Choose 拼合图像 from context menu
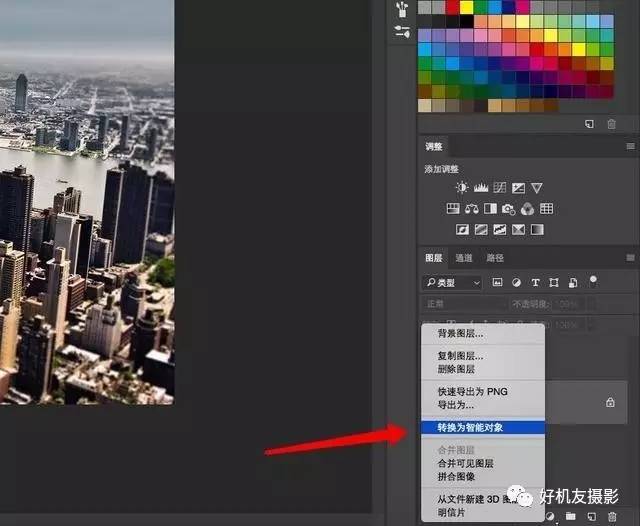The image size is (640, 526). tap(483, 477)
